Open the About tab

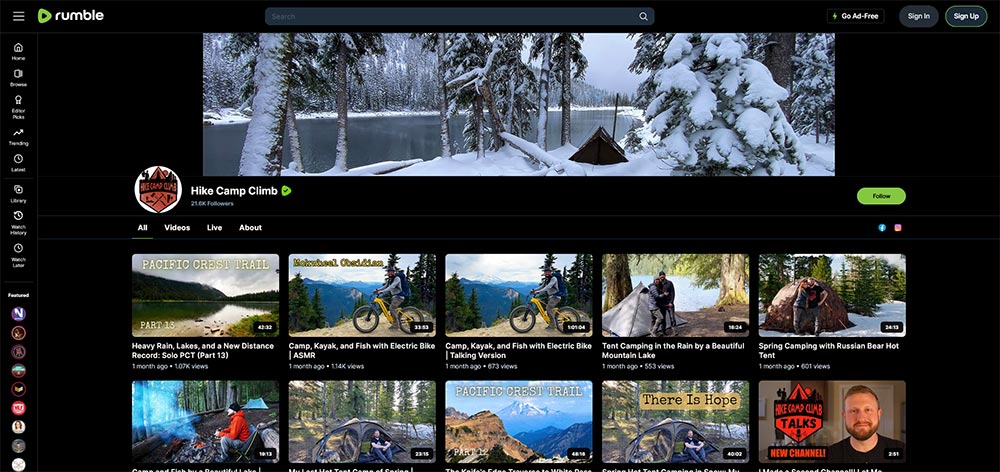(250, 228)
